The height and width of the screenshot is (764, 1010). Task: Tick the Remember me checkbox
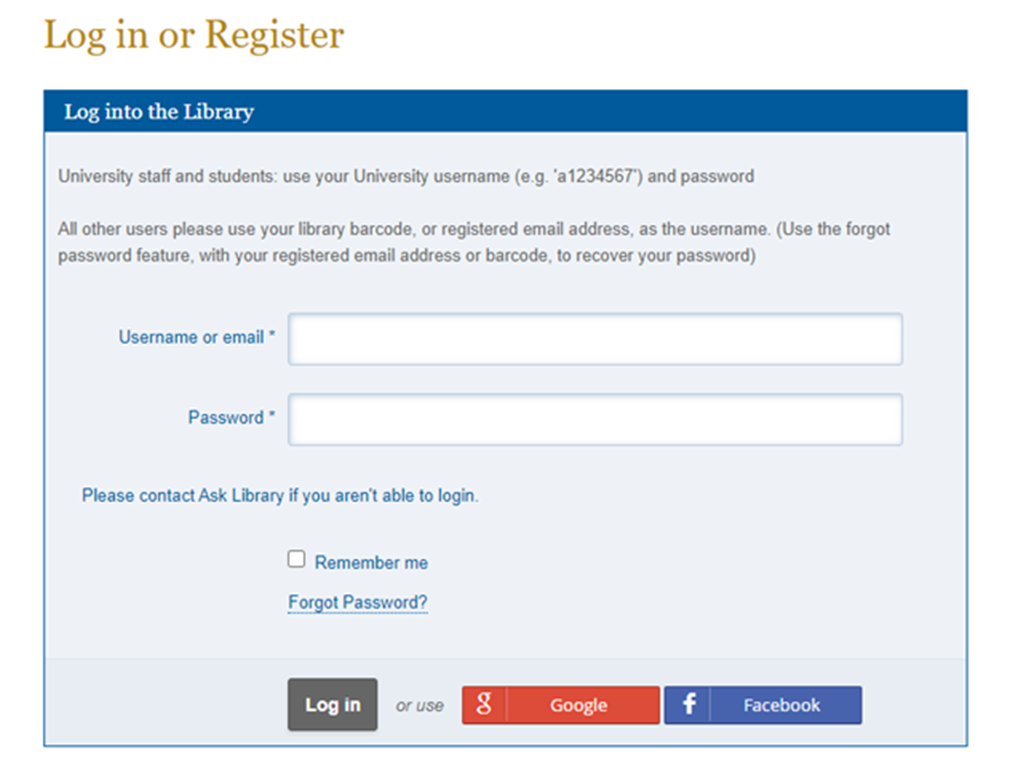point(296,560)
